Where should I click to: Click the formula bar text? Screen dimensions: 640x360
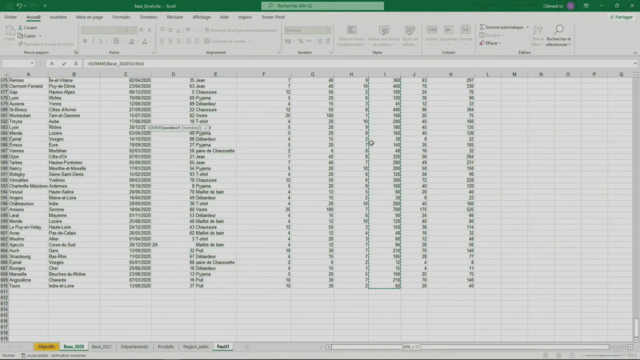[x=116, y=64]
